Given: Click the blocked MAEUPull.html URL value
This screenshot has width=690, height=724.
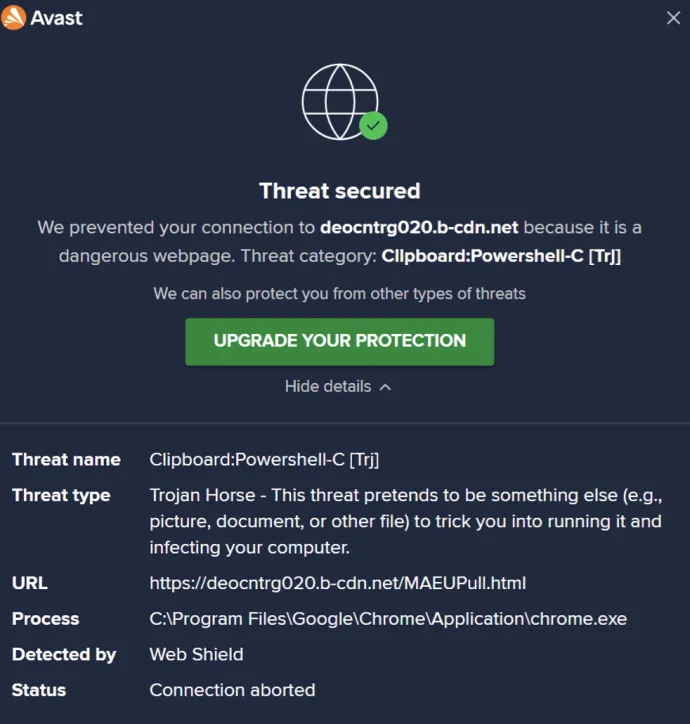Looking at the screenshot, I should tap(338, 583).
